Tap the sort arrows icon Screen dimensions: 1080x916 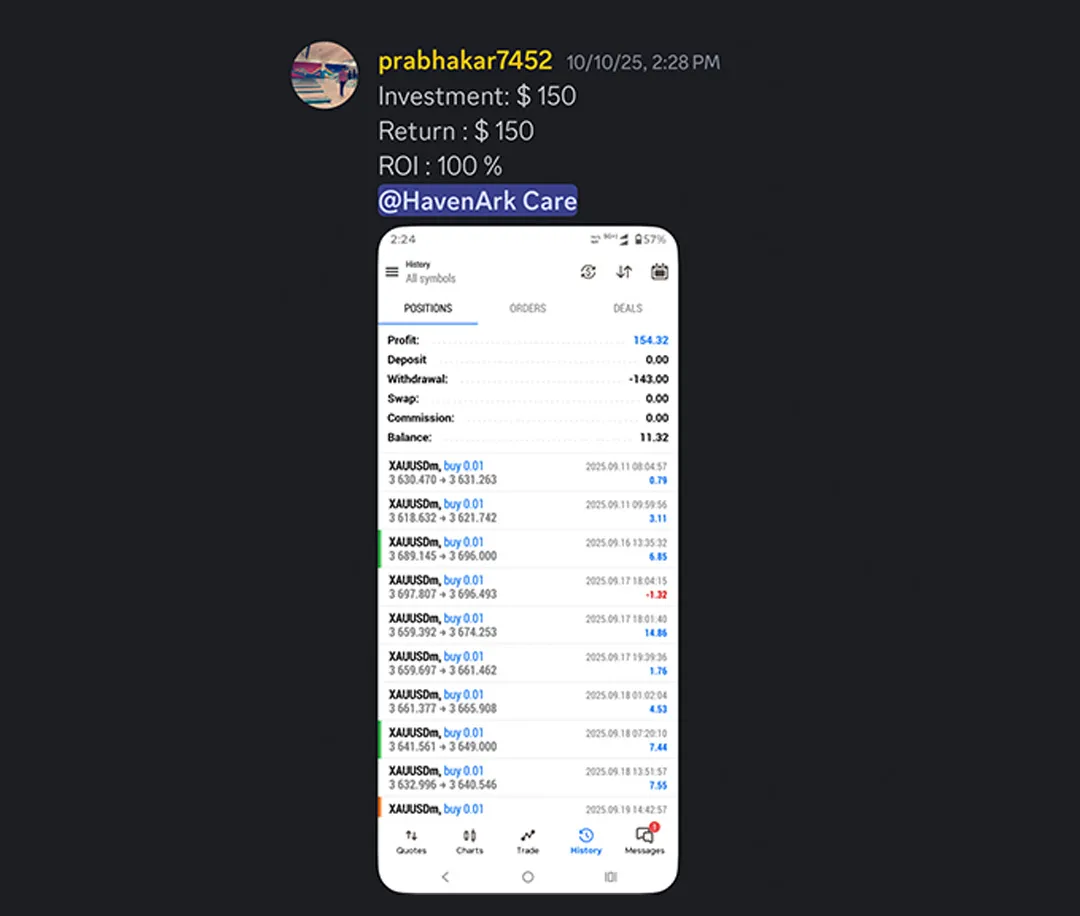click(624, 272)
